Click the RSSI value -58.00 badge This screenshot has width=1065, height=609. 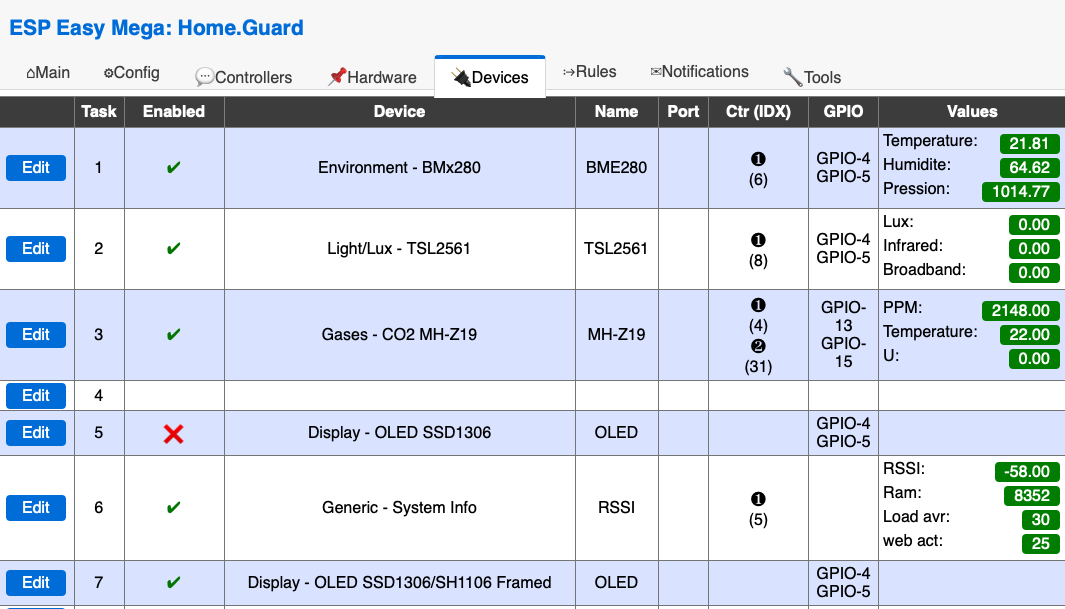coord(1027,472)
